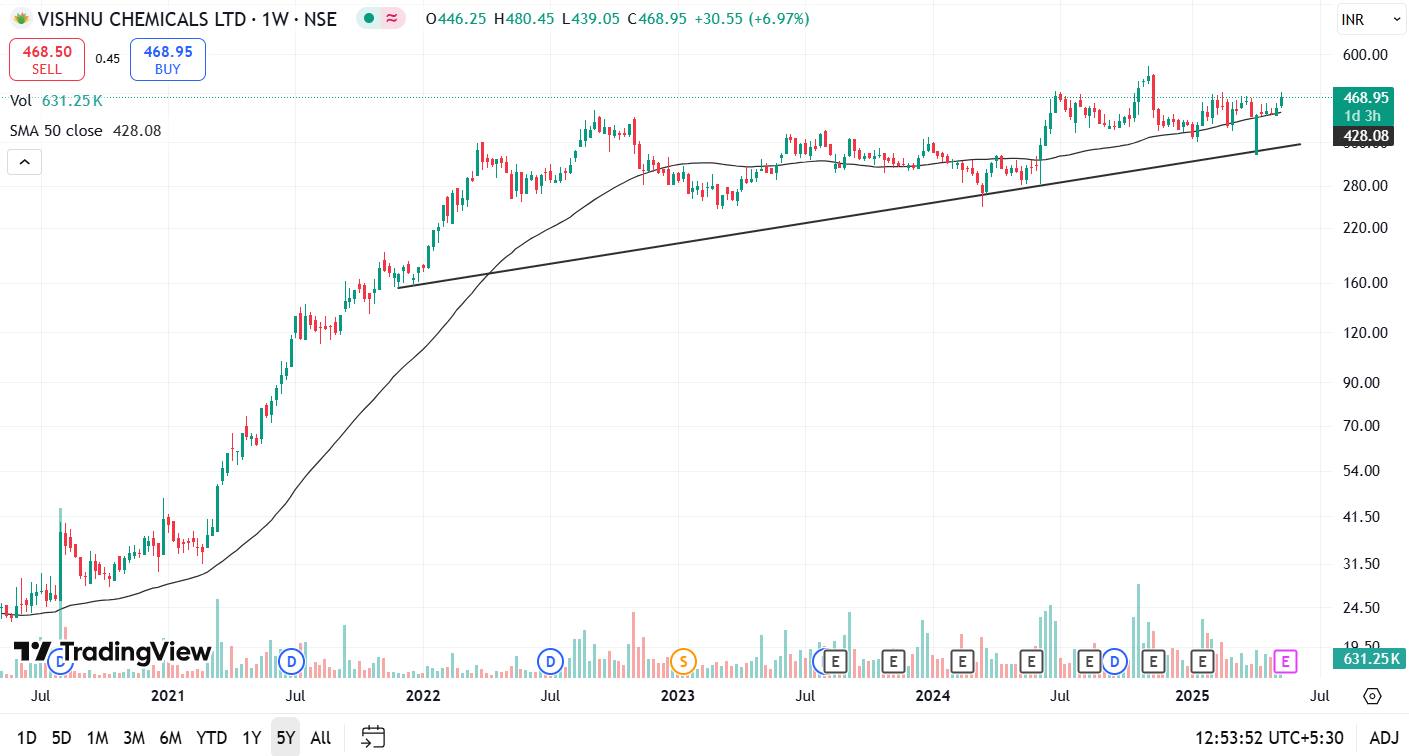Click the 1d 3h bar countdown label
Image resolution: width=1409 pixels, height=756 pixels.
point(1361,116)
